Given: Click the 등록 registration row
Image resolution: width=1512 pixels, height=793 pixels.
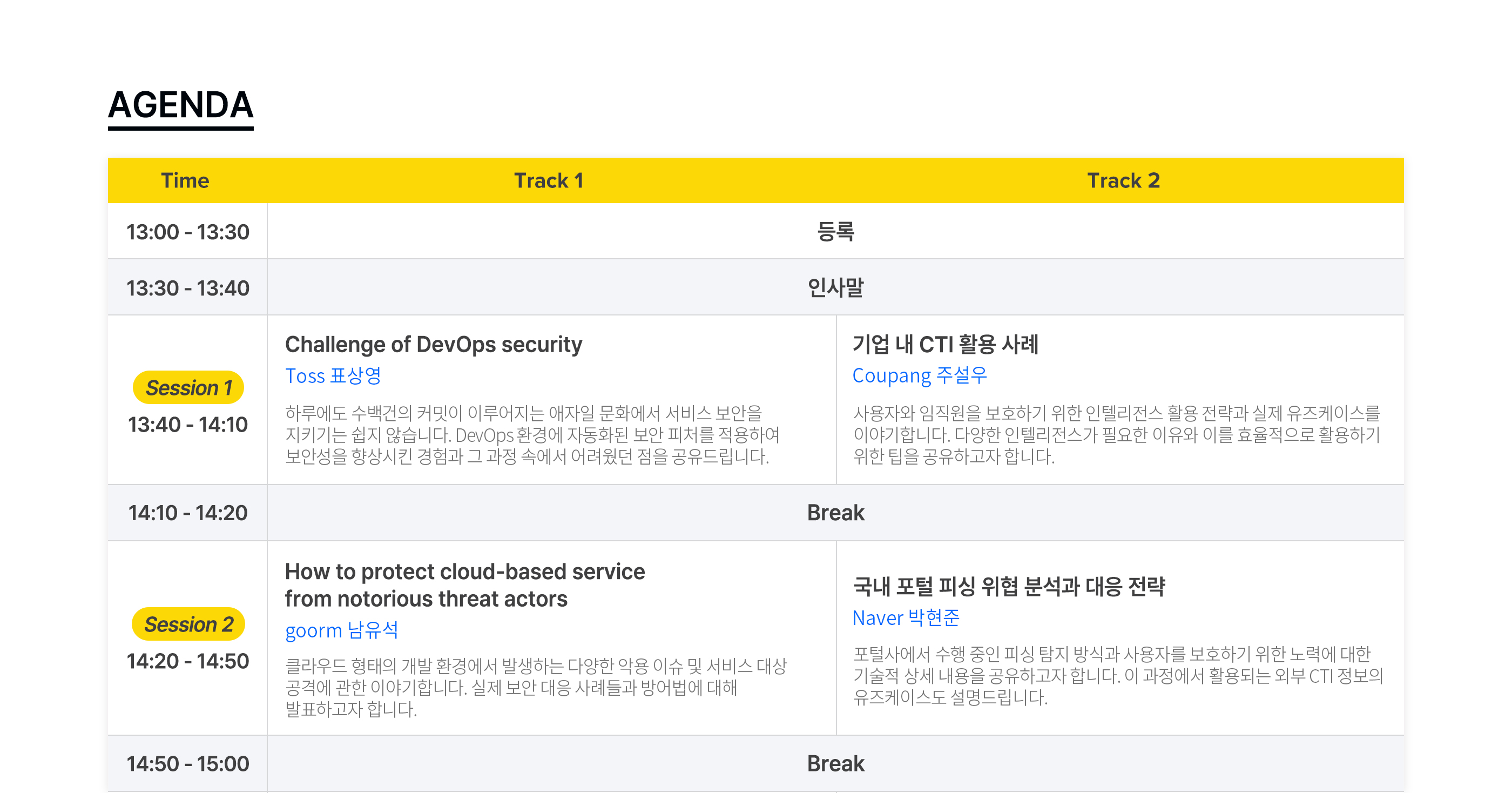Looking at the screenshot, I should (x=835, y=231).
